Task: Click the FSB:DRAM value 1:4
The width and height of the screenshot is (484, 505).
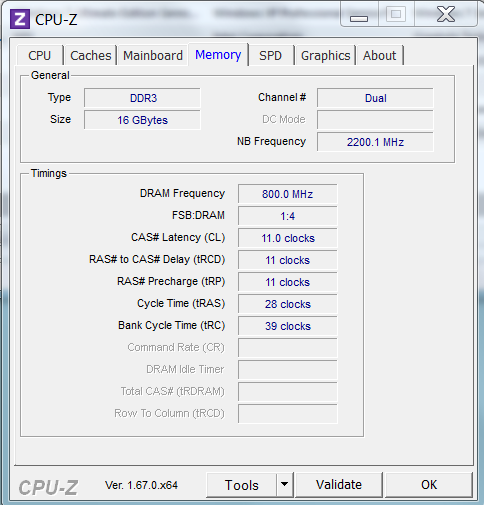Action: click(x=288, y=216)
